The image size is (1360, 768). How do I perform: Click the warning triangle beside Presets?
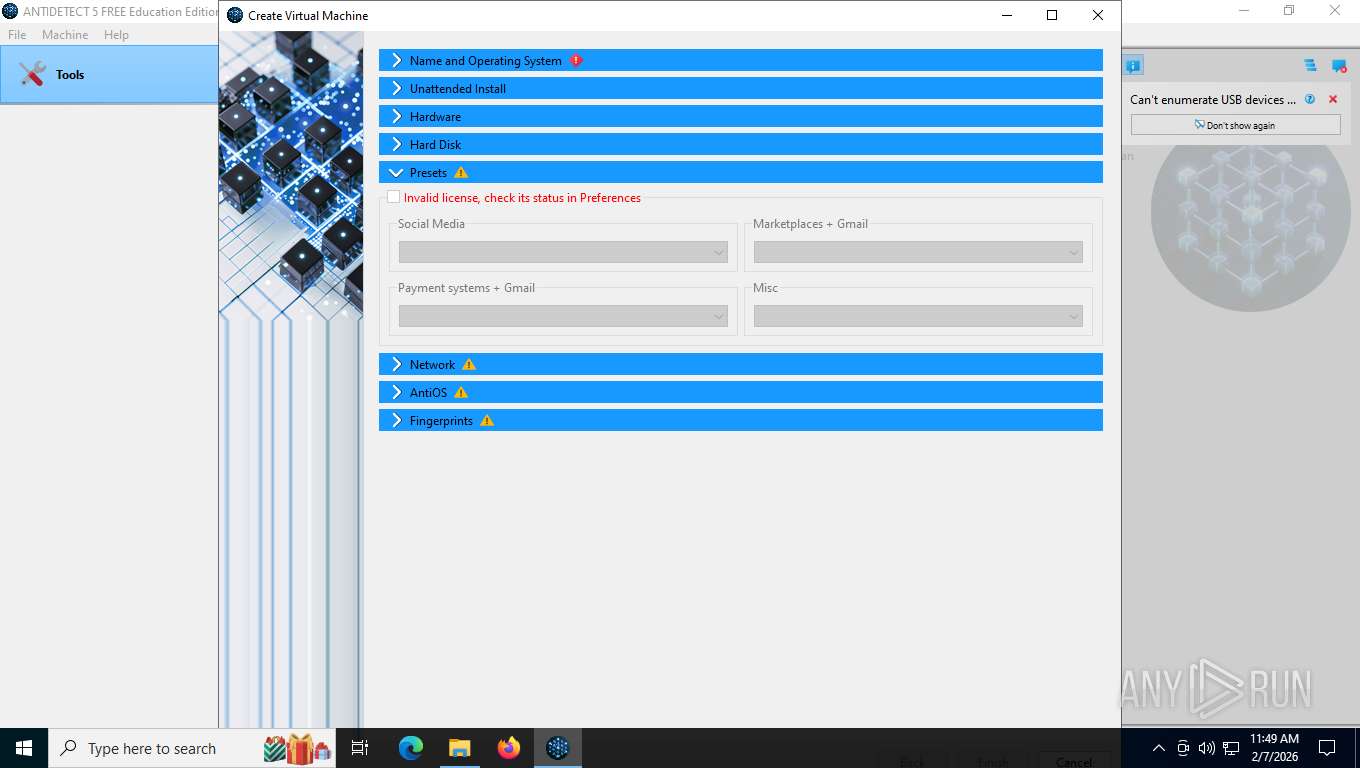coord(461,172)
